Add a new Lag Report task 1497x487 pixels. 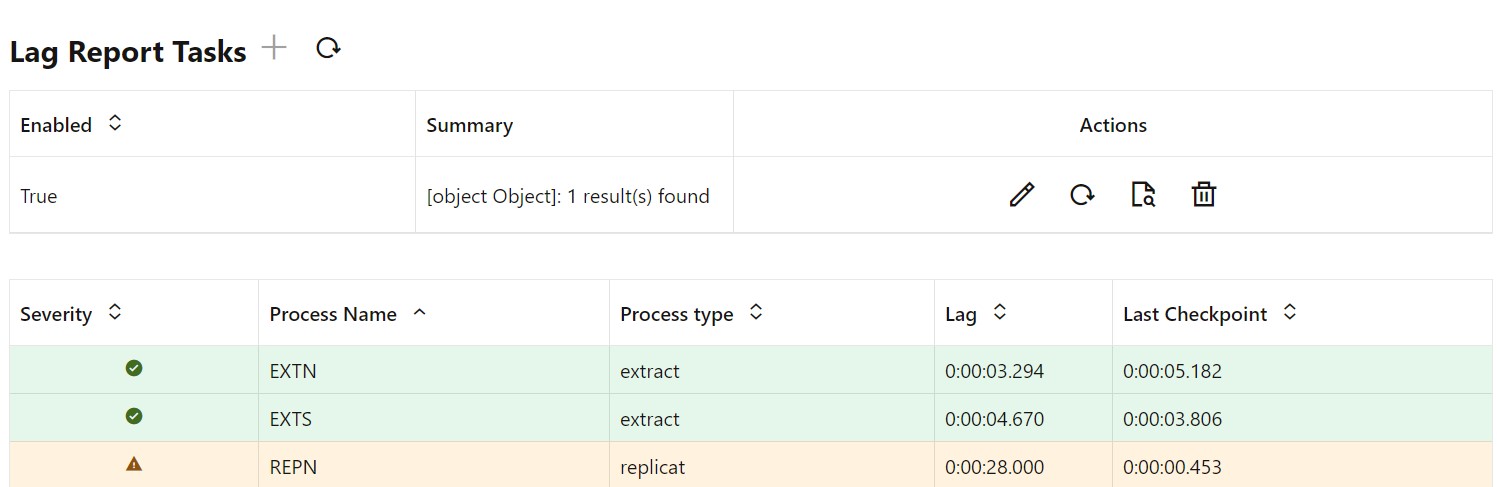[x=273, y=48]
